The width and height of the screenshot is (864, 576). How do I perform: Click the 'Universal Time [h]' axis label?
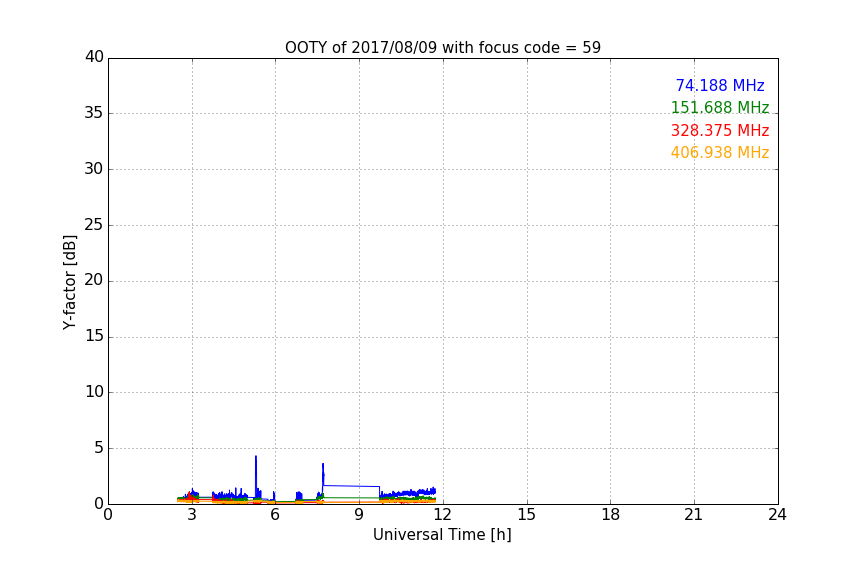[x=442, y=535]
